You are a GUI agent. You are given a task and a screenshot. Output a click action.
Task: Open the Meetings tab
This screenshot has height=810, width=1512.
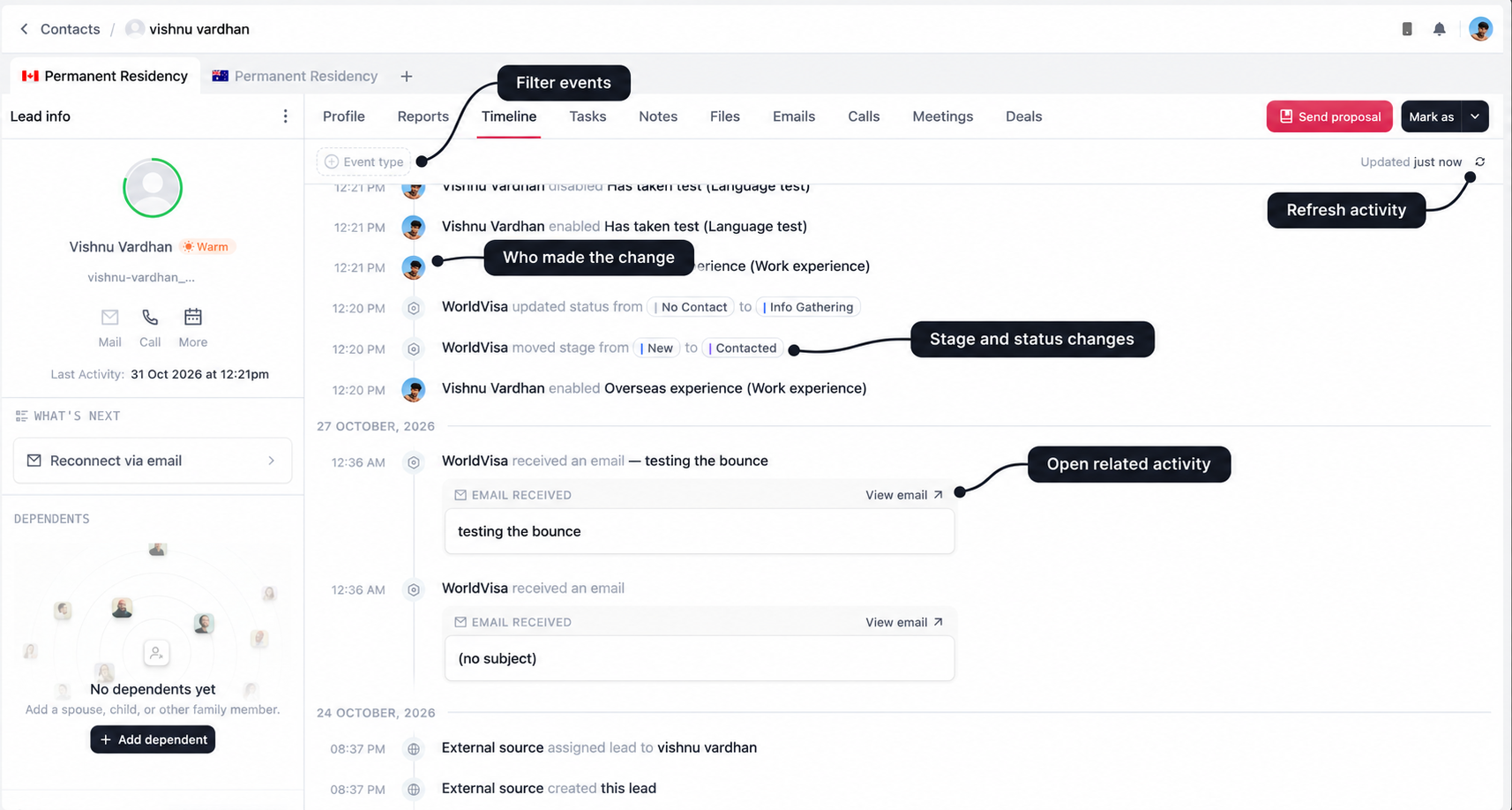pyautogui.click(x=942, y=116)
